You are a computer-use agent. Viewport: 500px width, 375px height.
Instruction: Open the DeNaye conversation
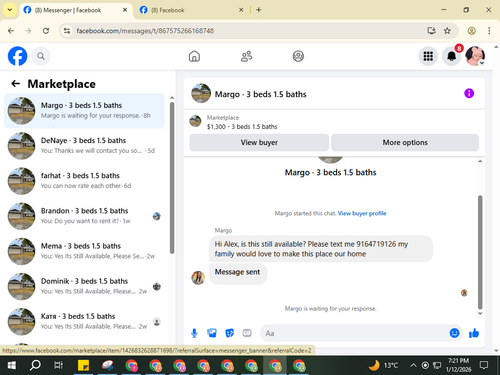click(84, 146)
